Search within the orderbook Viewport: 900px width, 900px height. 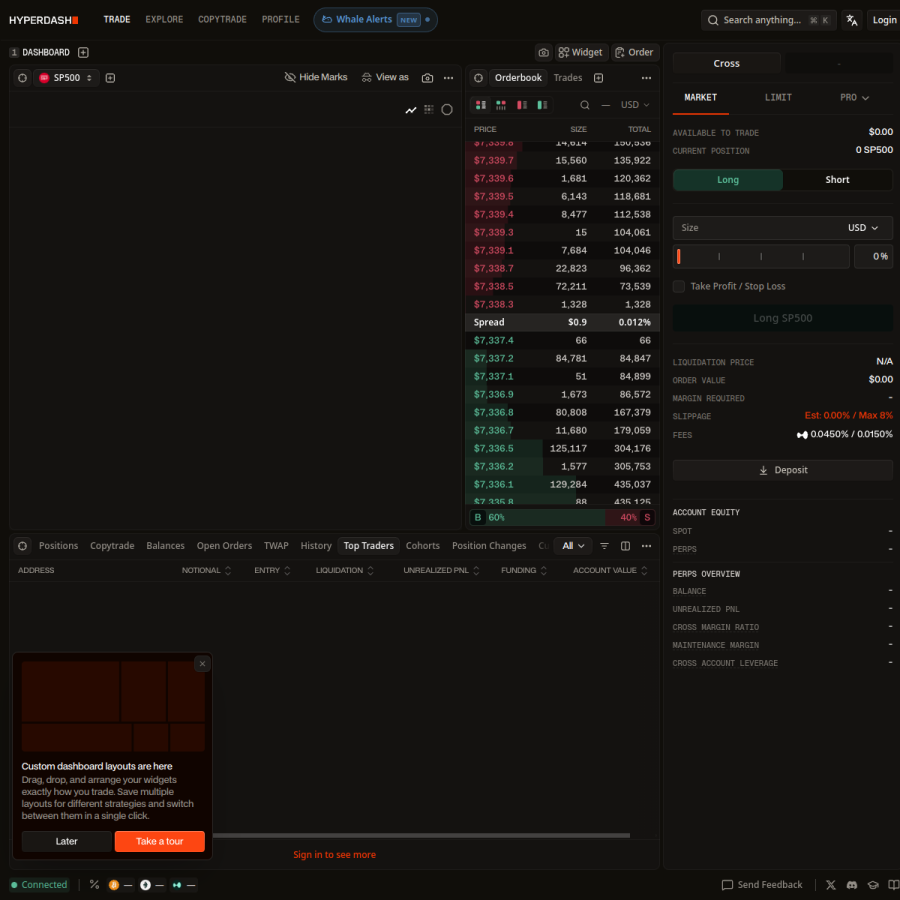(x=584, y=104)
